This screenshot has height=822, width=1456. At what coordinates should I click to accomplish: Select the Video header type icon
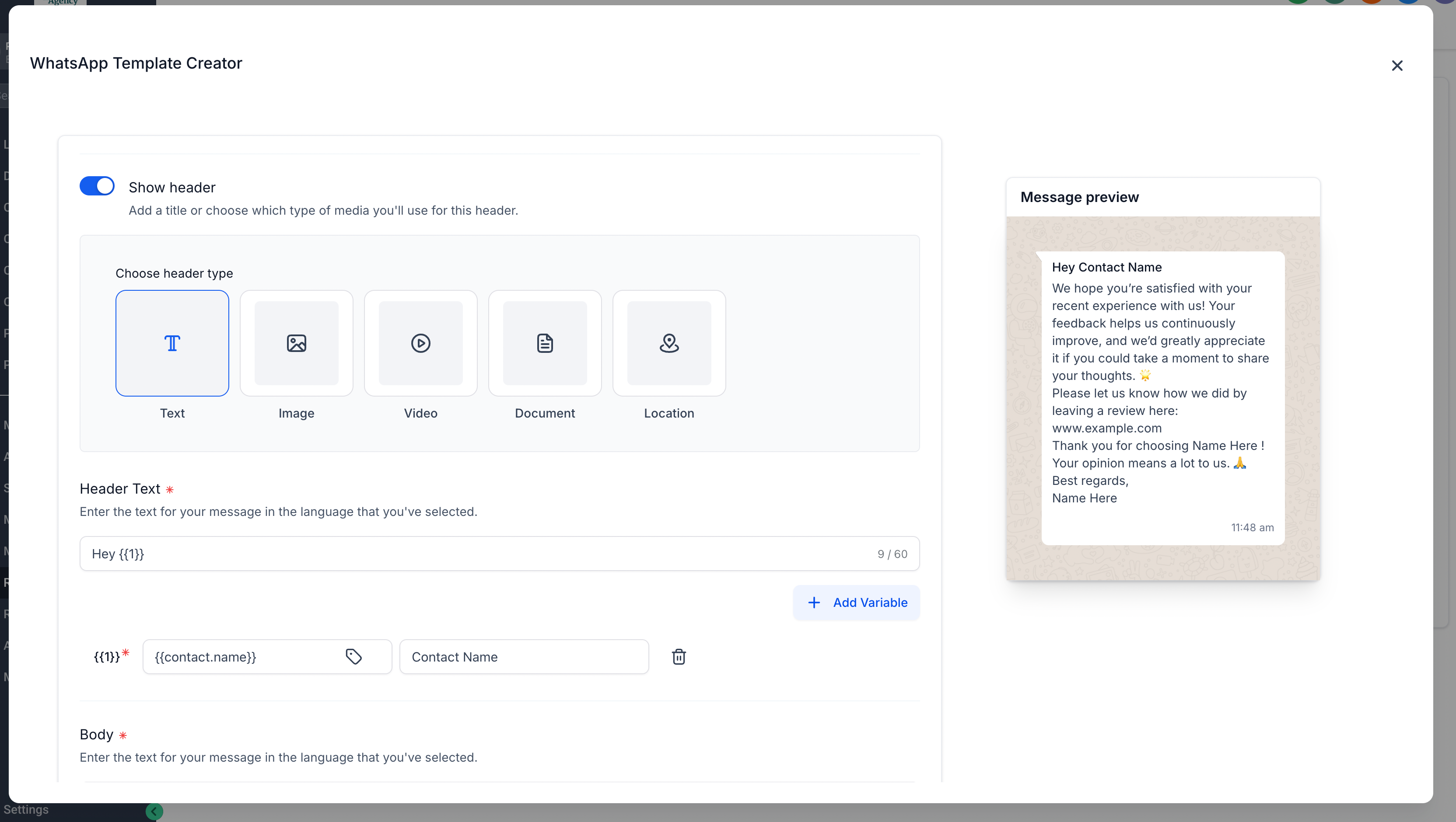420,343
